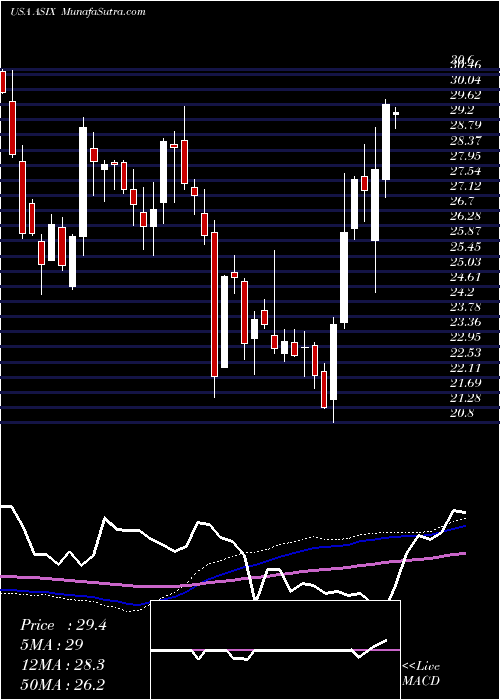This screenshot has height=700, width=500.
Task: Click the 12MA : 28.3 readout
Action: point(62,664)
